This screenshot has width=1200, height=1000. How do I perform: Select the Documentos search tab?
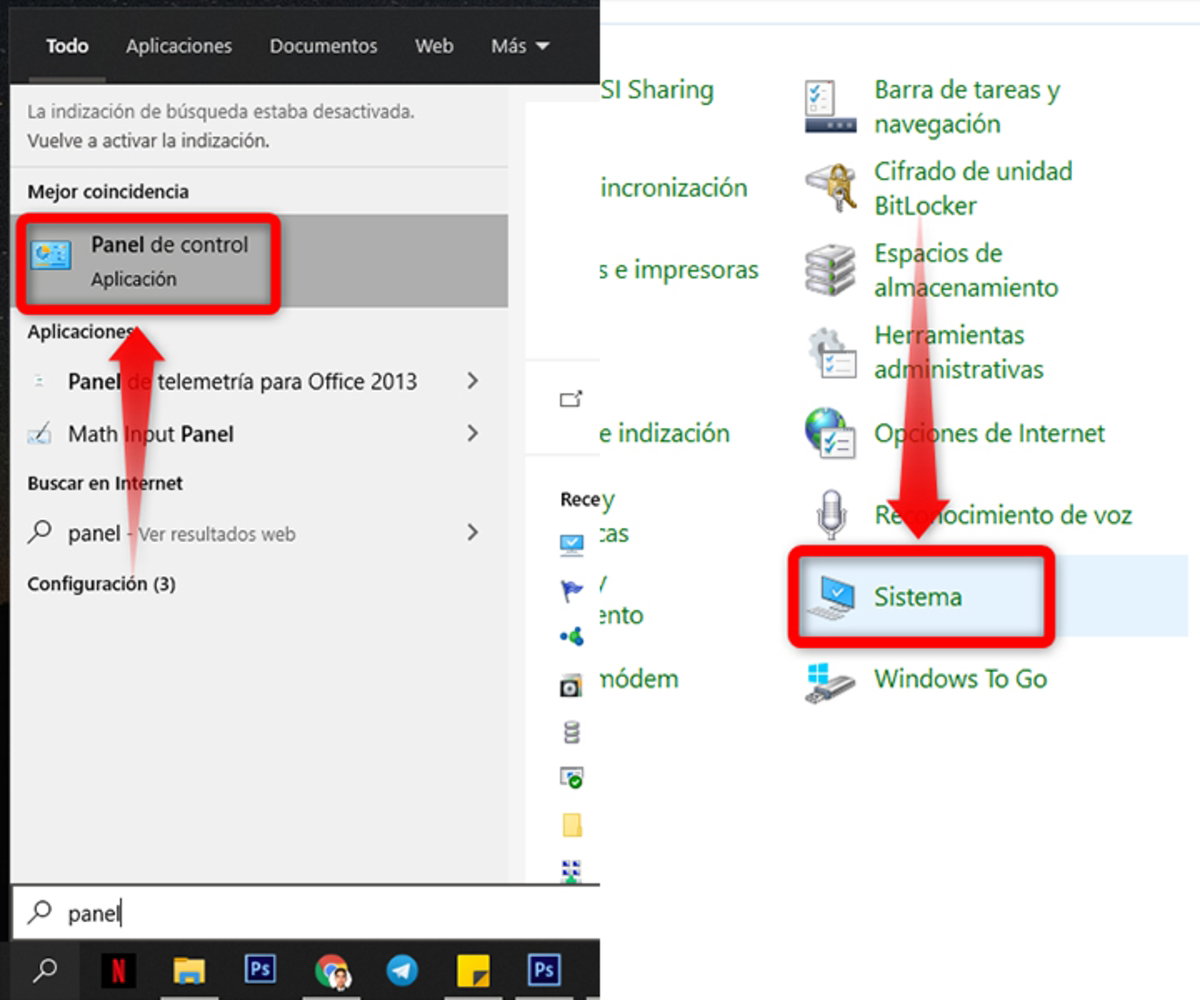point(322,46)
